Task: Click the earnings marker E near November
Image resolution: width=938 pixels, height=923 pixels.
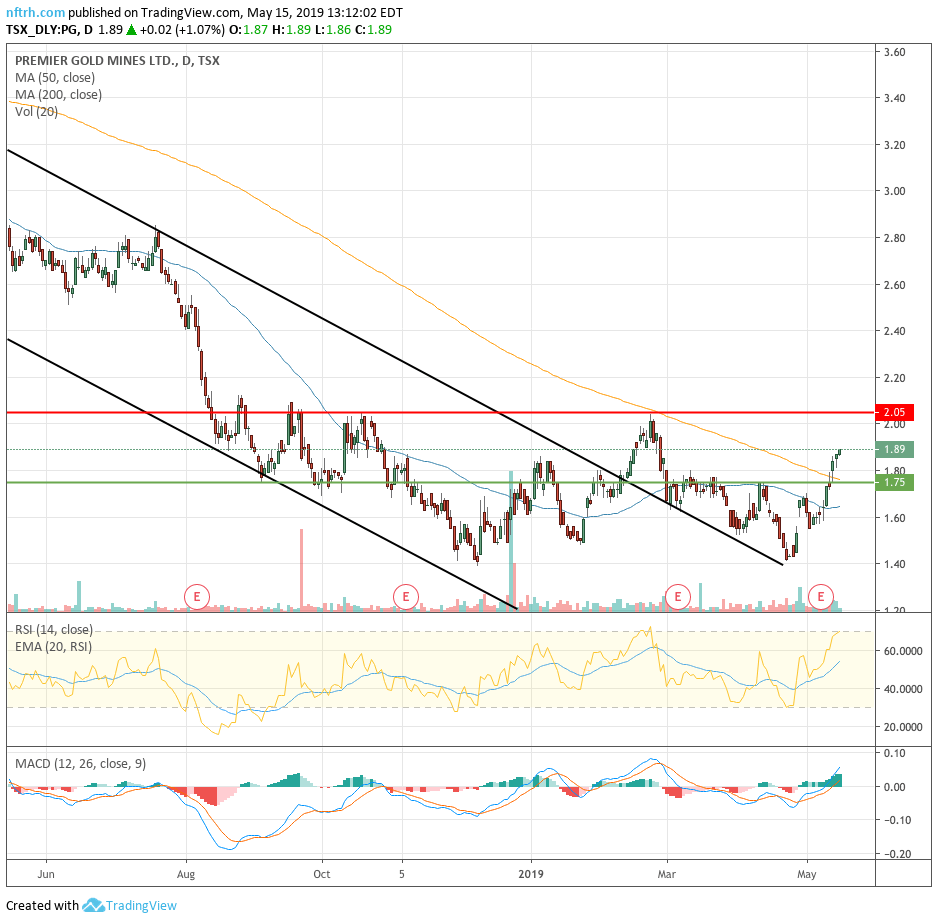Action: 406,596
